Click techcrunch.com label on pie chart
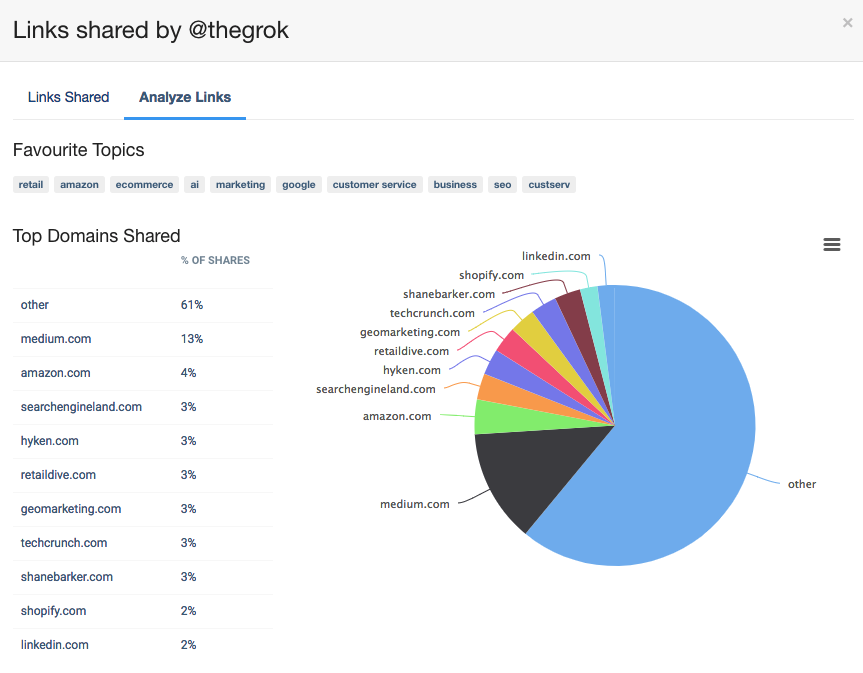The height and width of the screenshot is (673, 863). [x=432, y=313]
